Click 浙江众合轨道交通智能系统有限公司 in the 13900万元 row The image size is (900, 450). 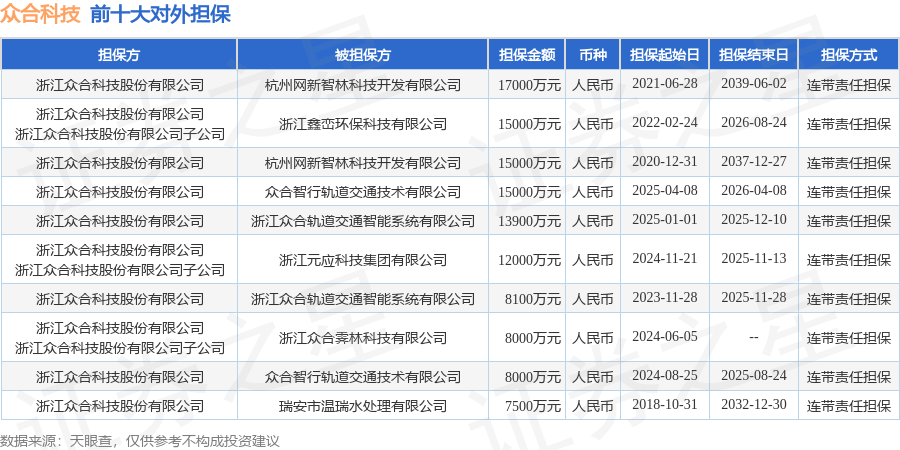pyautogui.click(x=363, y=220)
